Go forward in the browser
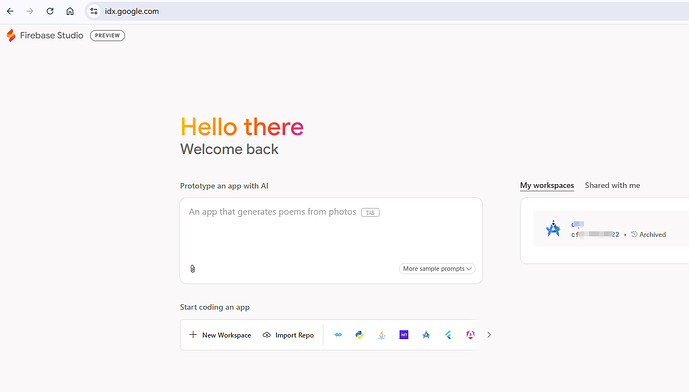 30,11
